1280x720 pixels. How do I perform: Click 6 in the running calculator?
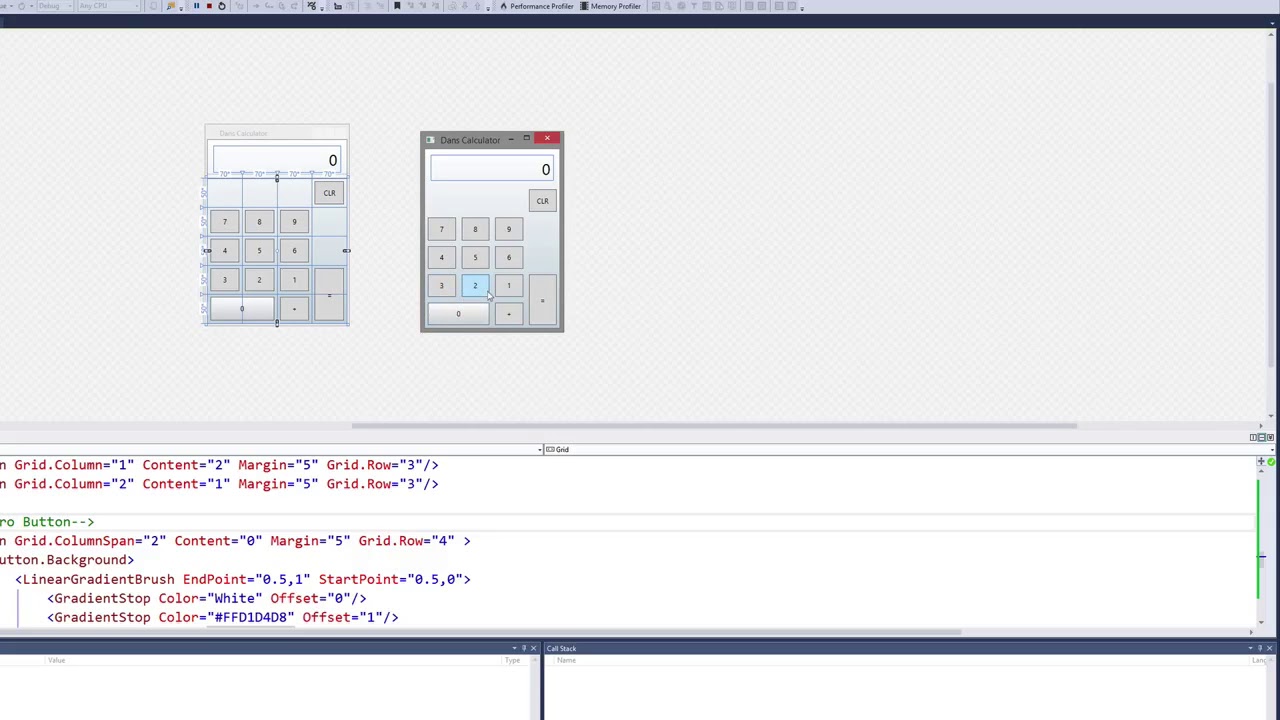click(508, 257)
